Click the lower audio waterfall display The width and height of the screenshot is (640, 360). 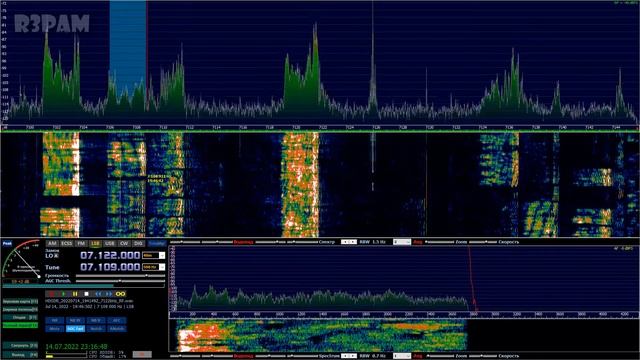(322, 336)
